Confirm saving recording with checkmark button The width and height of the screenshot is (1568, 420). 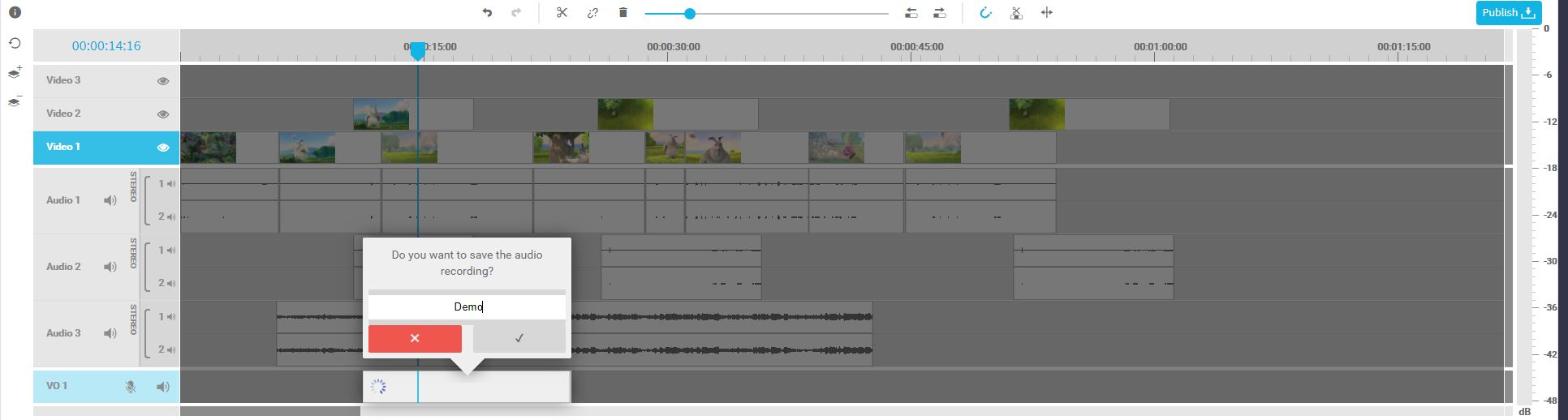tap(519, 338)
